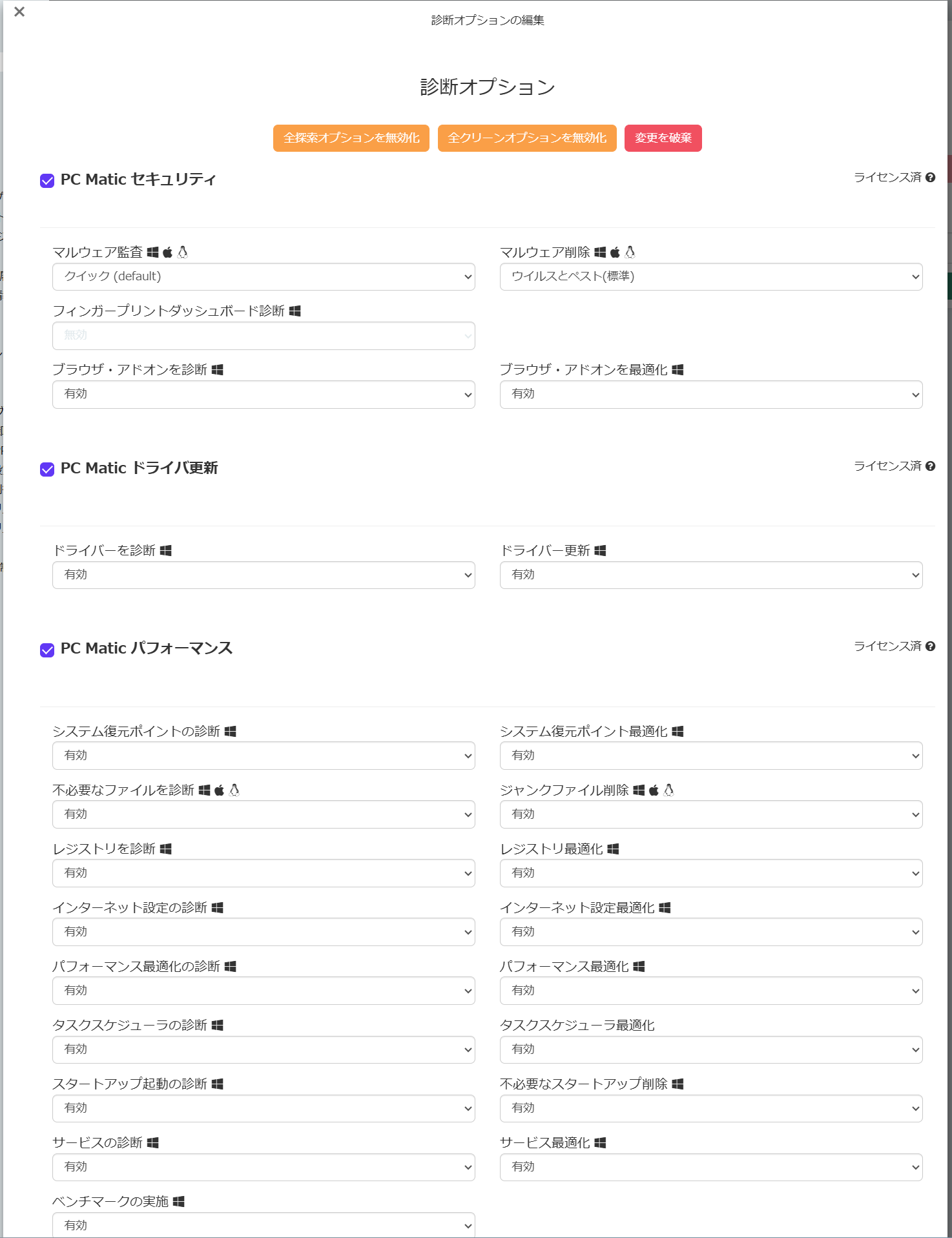Click Windows icon next to システム復元ポイント最適化

pos(678,732)
